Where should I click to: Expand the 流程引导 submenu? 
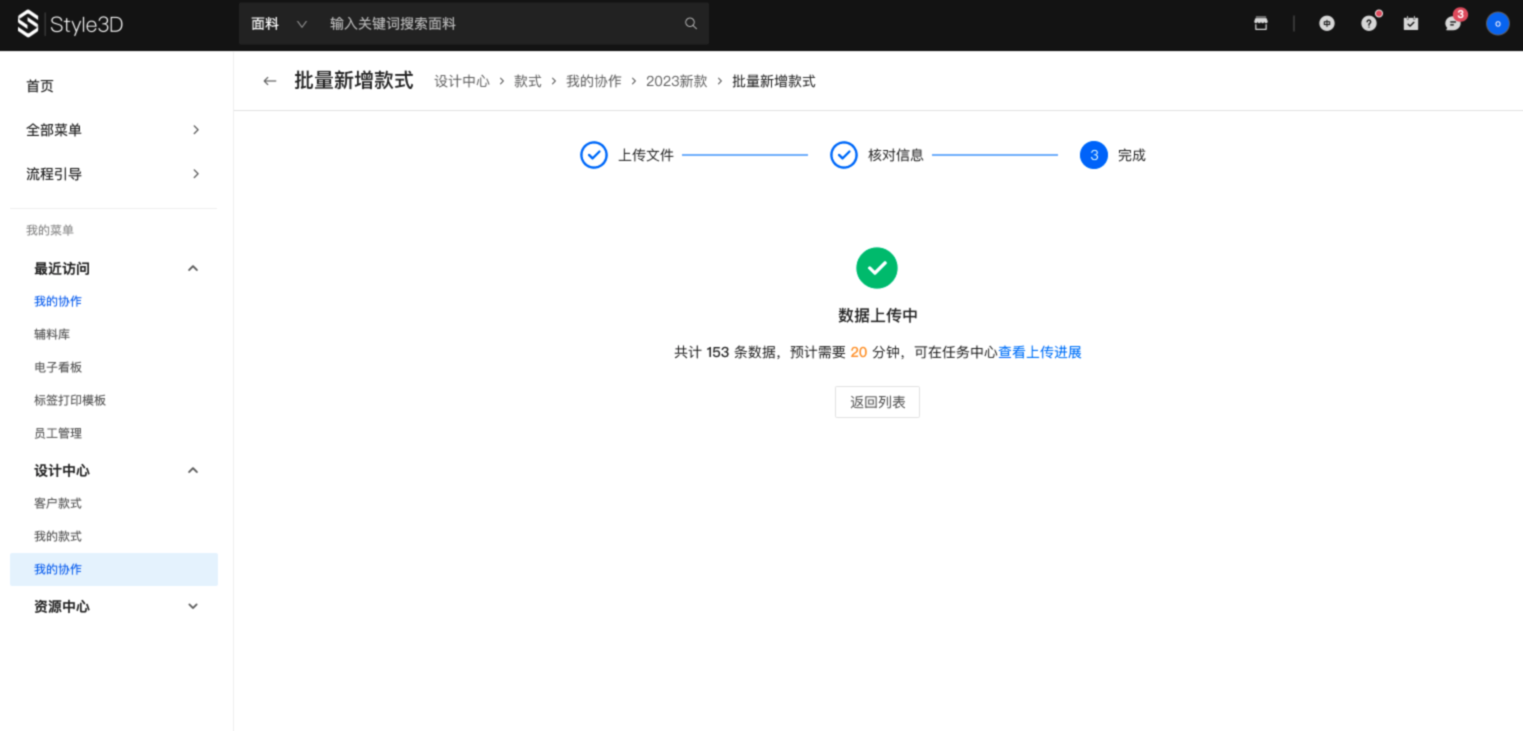[x=195, y=174]
